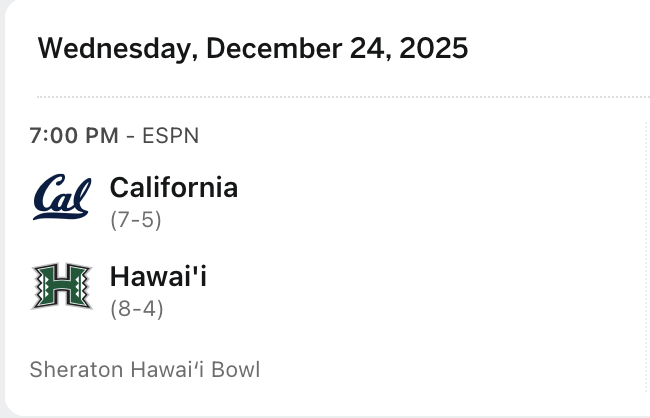The image size is (650, 418).
Task: Click the ESPN network label
Action: coord(171,136)
